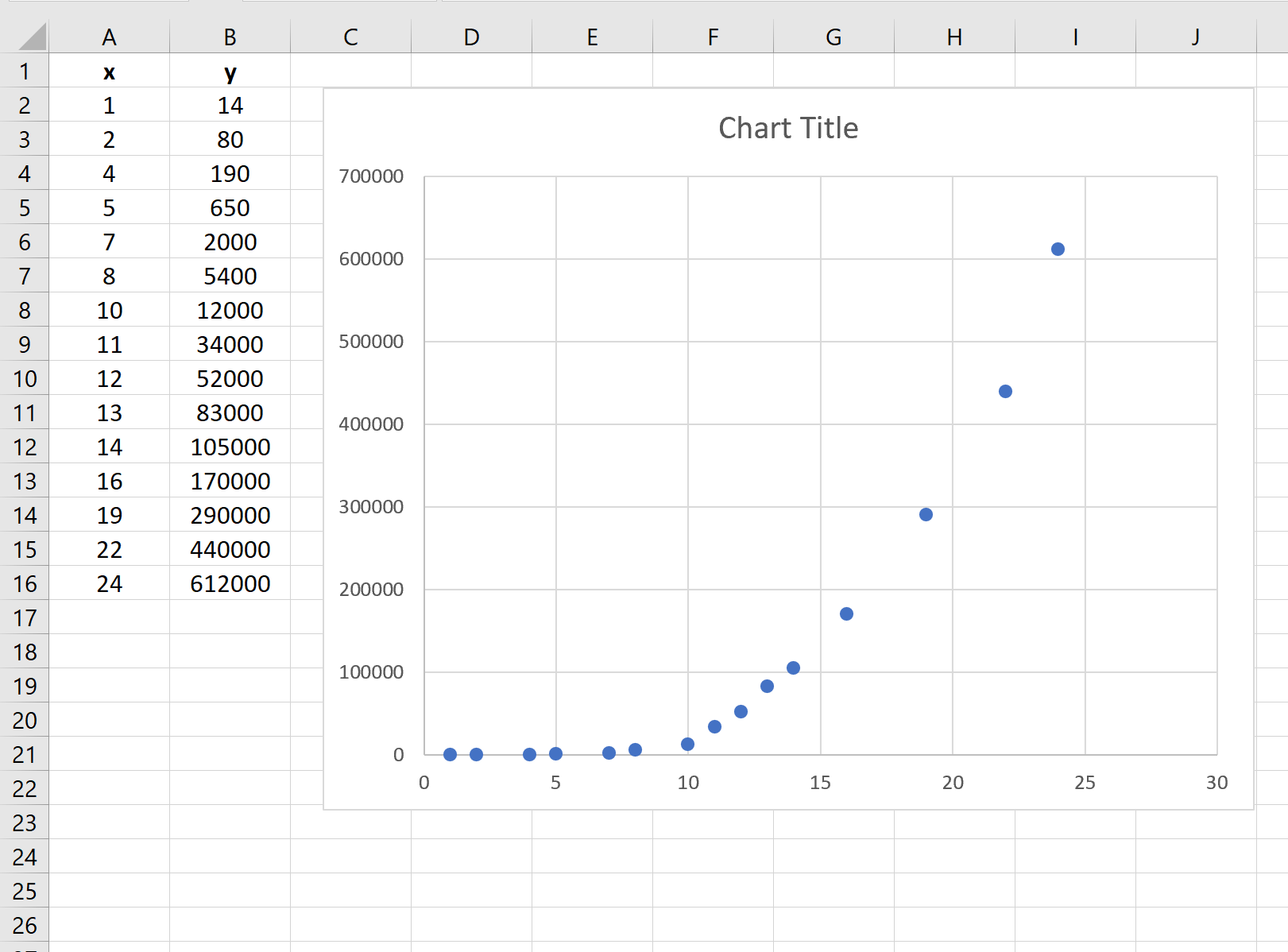The width and height of the screenshot is (1288, 952).
Task: Click the data point at x=16
Action: 845,613
